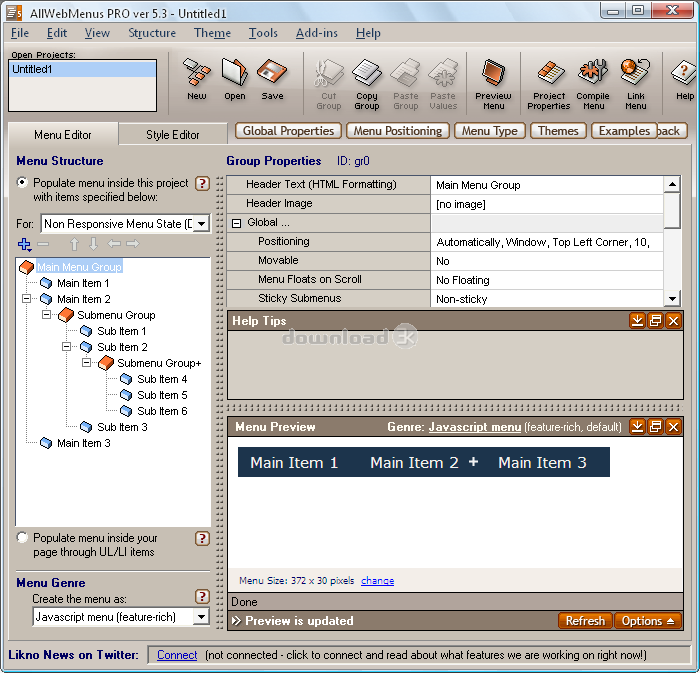700x673 pixels.
Task: Click the Cut Group toolbar icon
Action: click(x=329, y=84)
